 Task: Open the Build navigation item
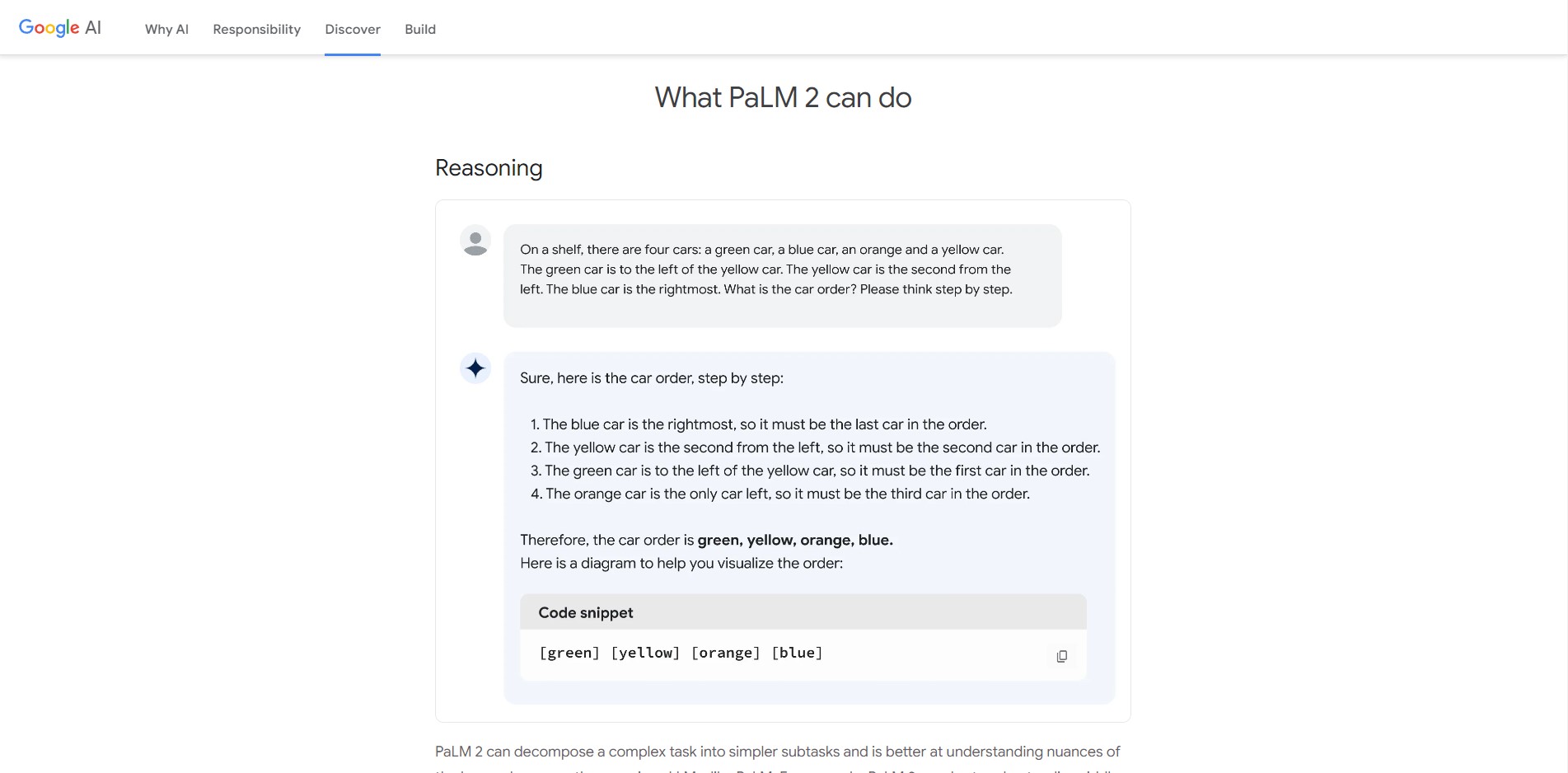[x=420, y=29]
